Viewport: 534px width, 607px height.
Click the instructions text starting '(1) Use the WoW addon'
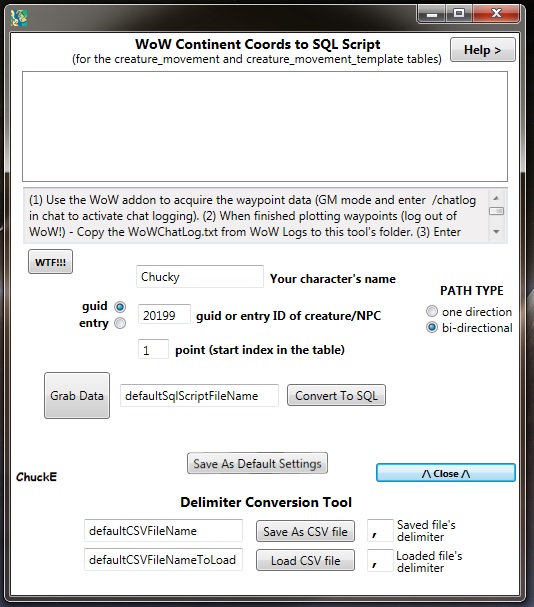pyautogui.click(x=252, y=216)
